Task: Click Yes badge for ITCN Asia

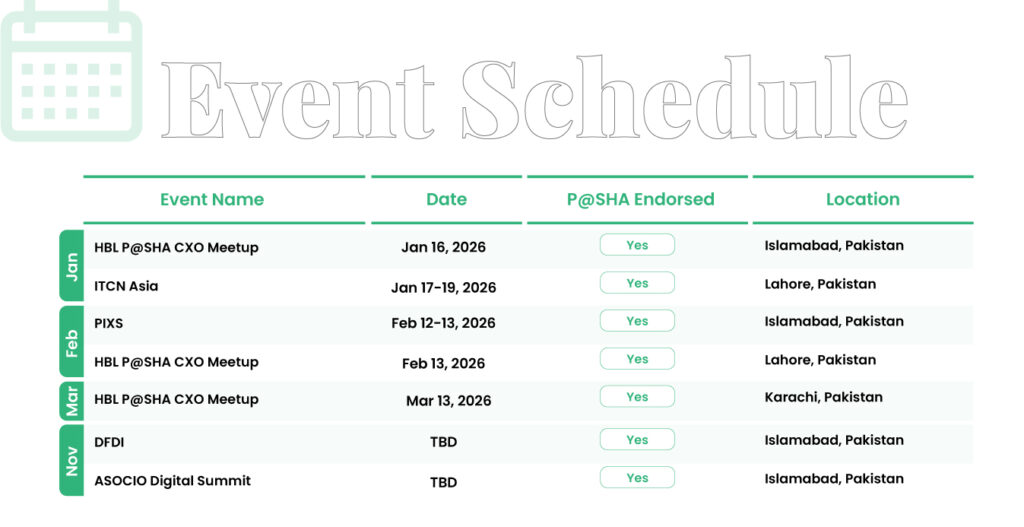Action: pyautogui.click(x=637, y=283)
